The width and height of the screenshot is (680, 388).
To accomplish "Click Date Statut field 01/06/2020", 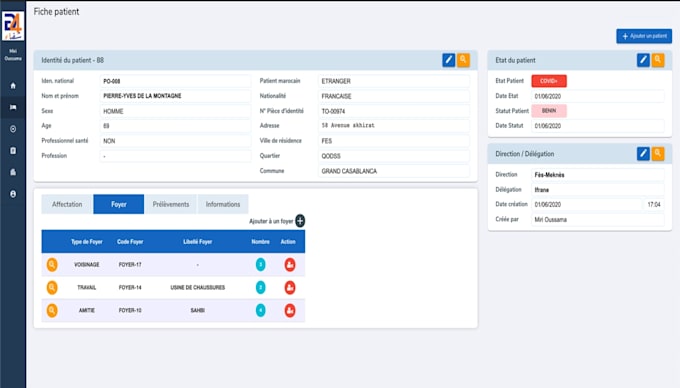I will coord(598,126).
